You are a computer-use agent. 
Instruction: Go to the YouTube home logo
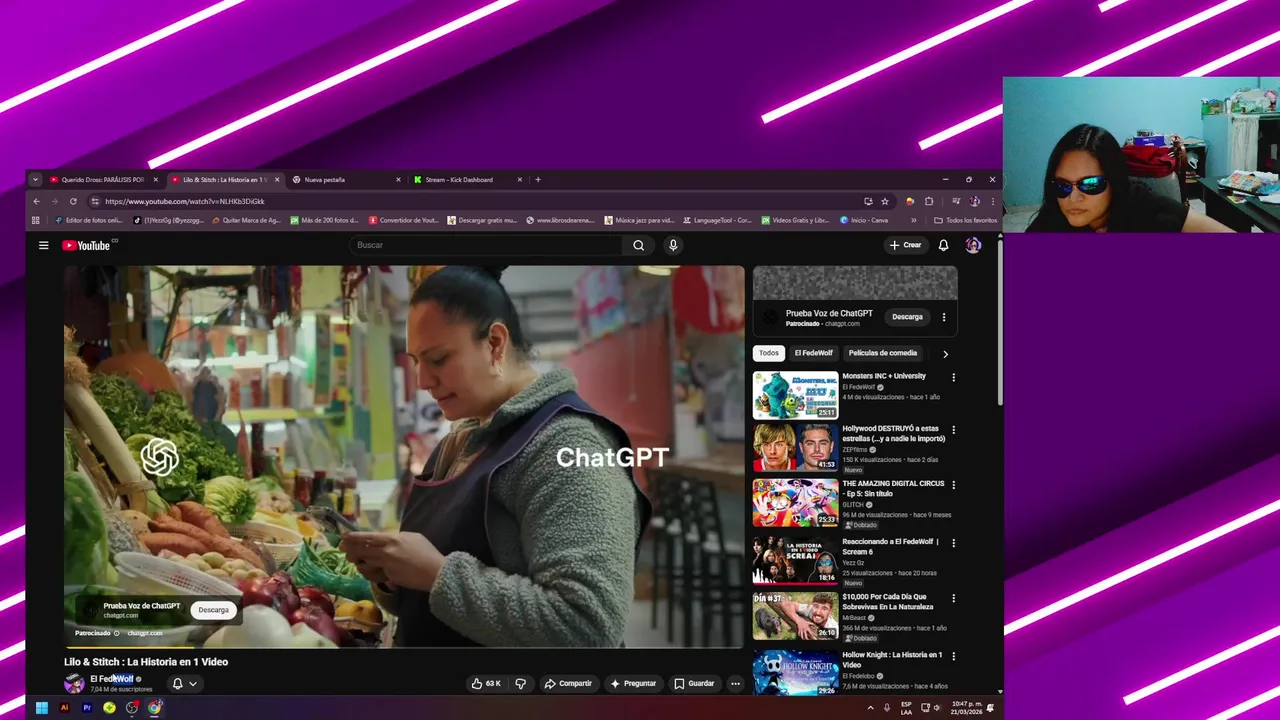[87, 245]
